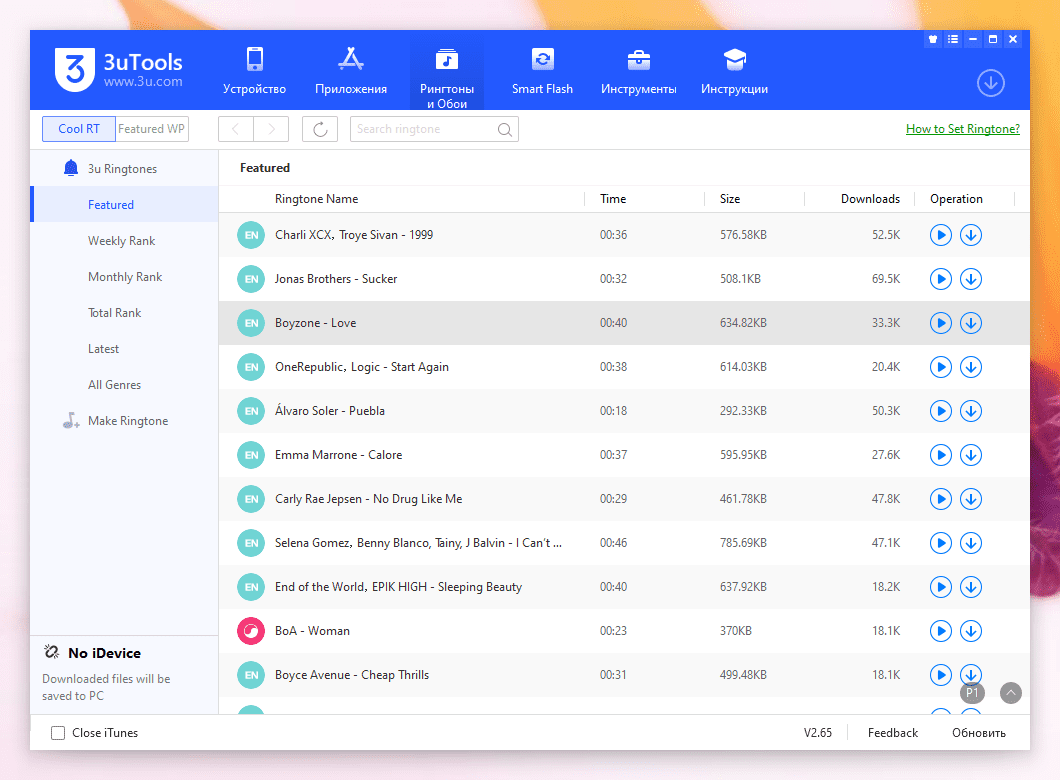Select the Weekly Rank menu item

coord(121,241)
